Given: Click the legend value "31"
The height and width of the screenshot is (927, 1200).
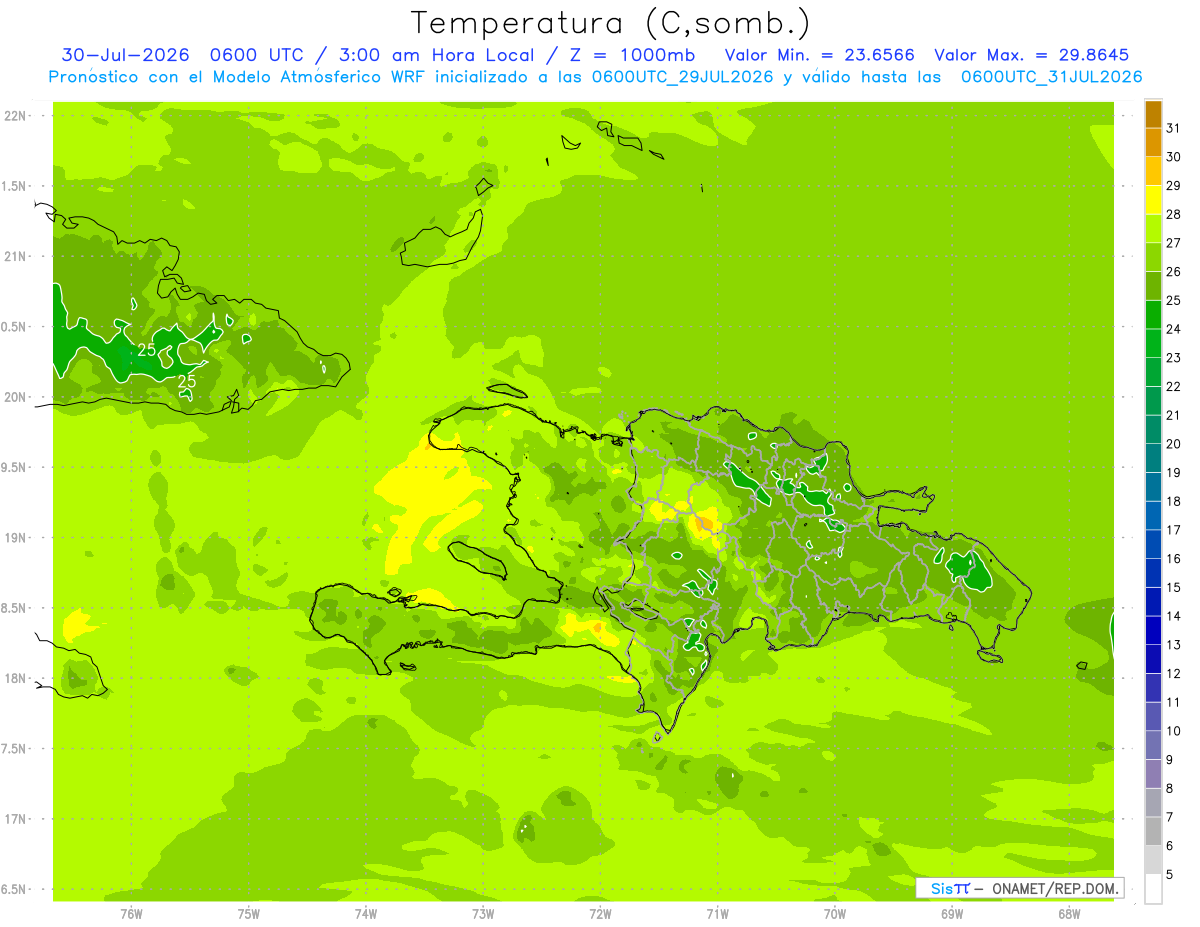Looking at the screenshot, I should (1173, 128).
